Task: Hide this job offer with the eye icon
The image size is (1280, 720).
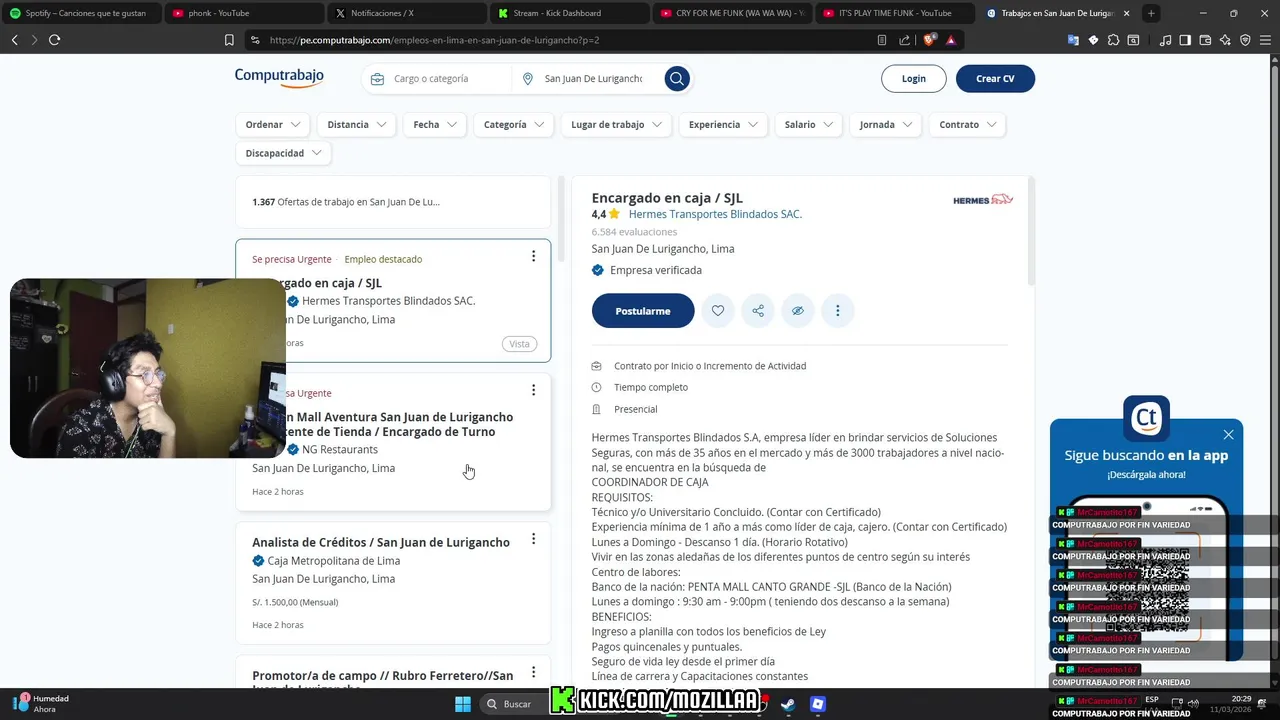Action: pyautogui.click(x=798, y=311)
